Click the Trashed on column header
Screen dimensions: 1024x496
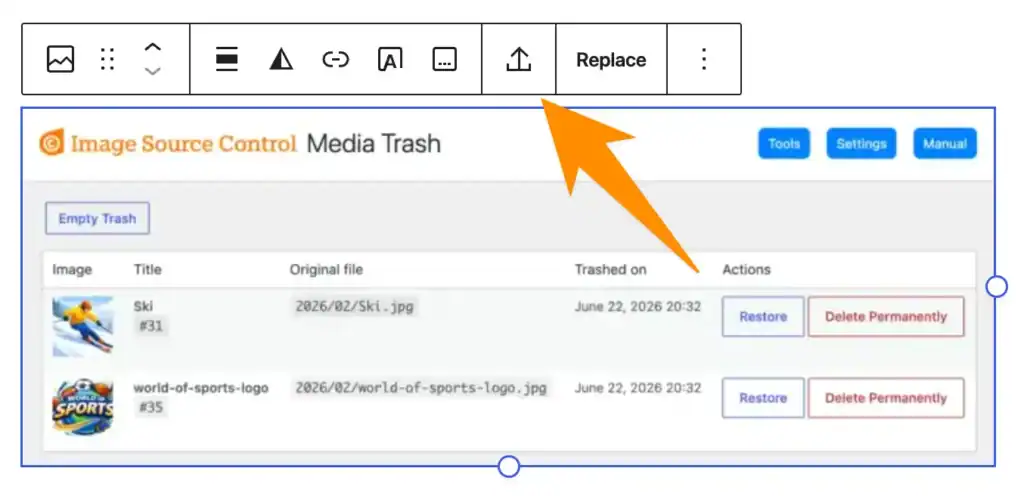[x=611, y=270]
